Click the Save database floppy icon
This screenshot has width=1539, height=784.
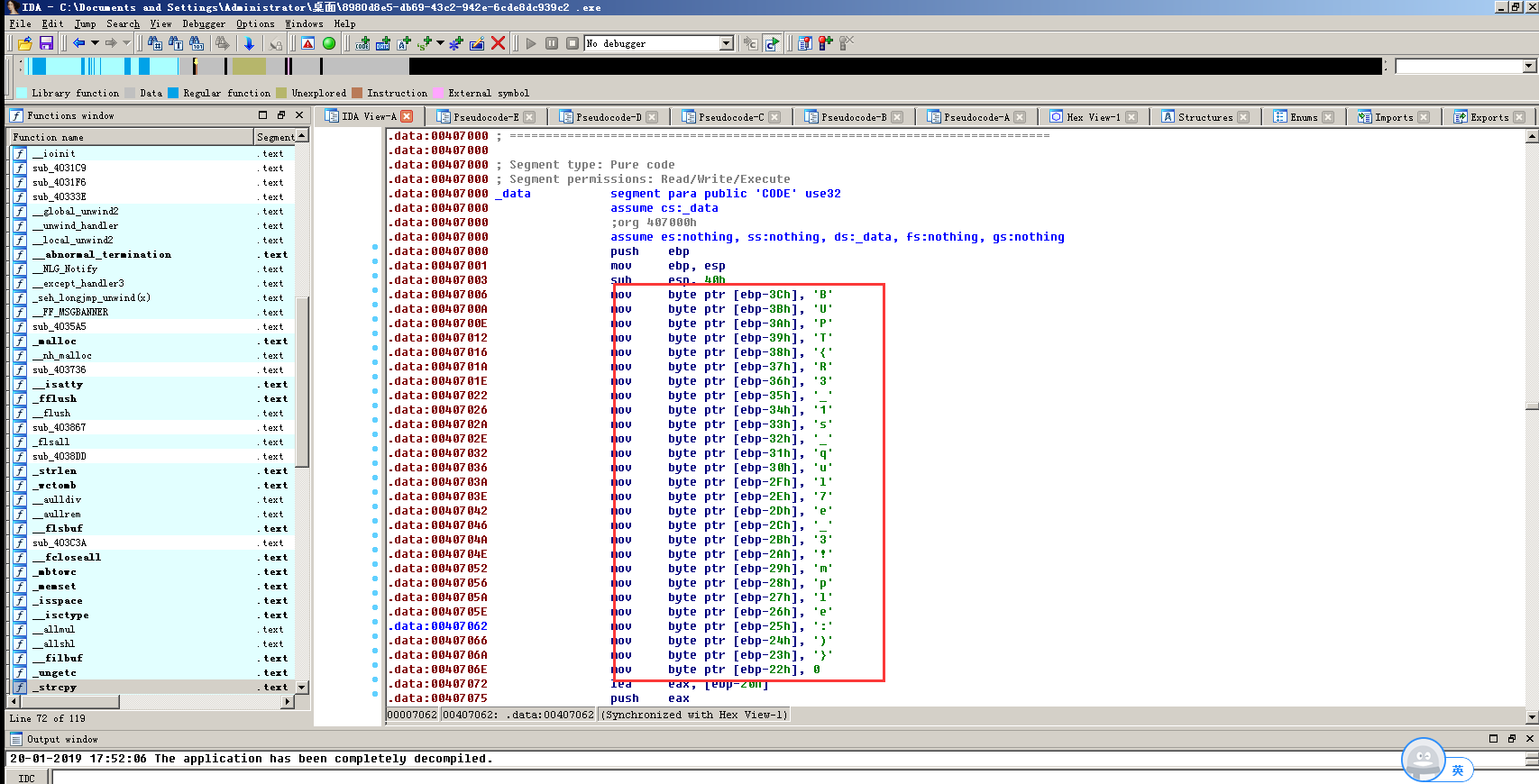(46, 43)
